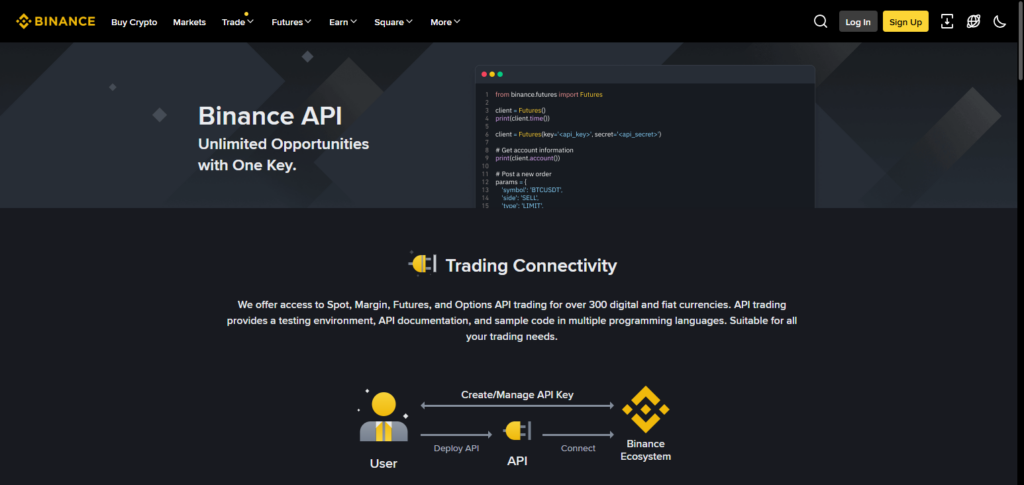The image size is (1024, 485).
Task: Open the search icon in header
Action: click(x=820, y=22)
